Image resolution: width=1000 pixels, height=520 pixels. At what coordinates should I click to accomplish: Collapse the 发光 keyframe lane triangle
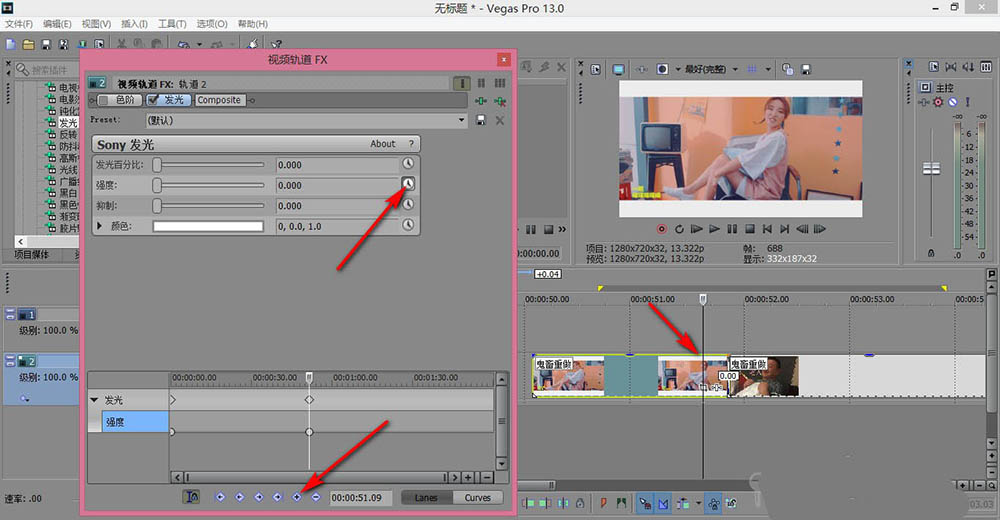94,400
